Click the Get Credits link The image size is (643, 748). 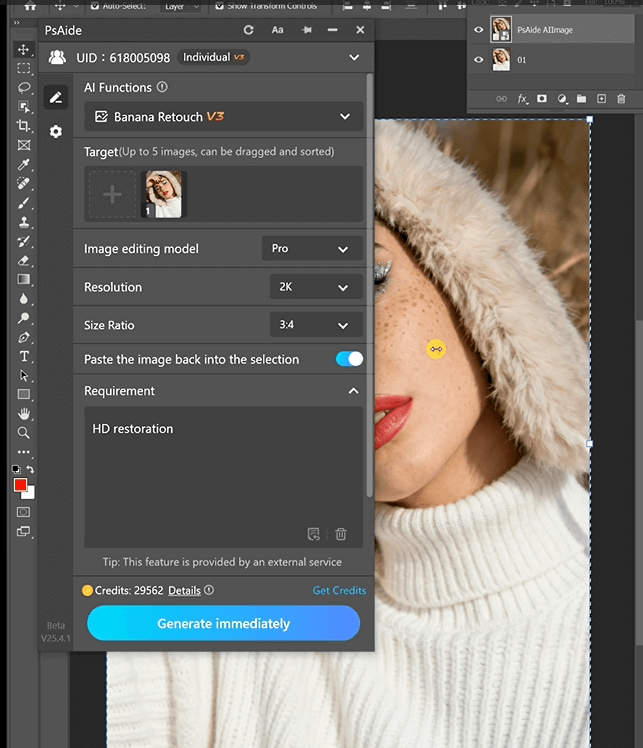(x=339, y=591)
